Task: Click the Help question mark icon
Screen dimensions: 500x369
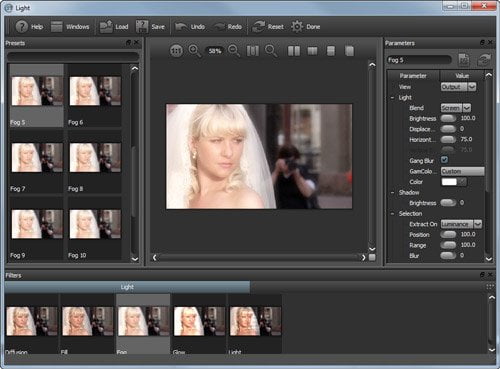Action: click(22, 27)
